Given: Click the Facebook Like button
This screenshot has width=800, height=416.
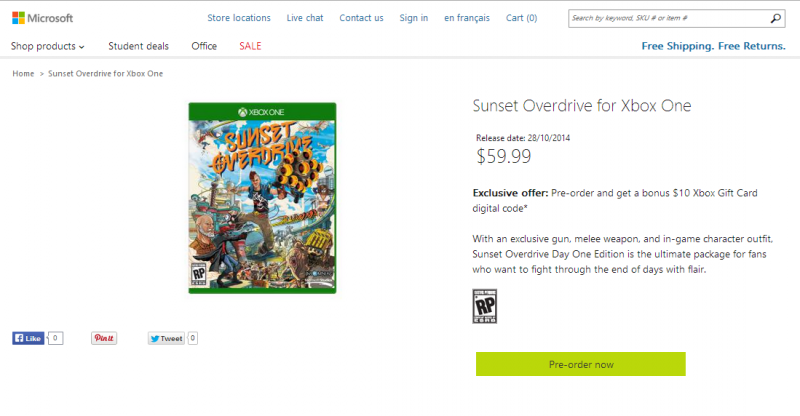Looking at the screenshot, I should [x=28, y=338].
